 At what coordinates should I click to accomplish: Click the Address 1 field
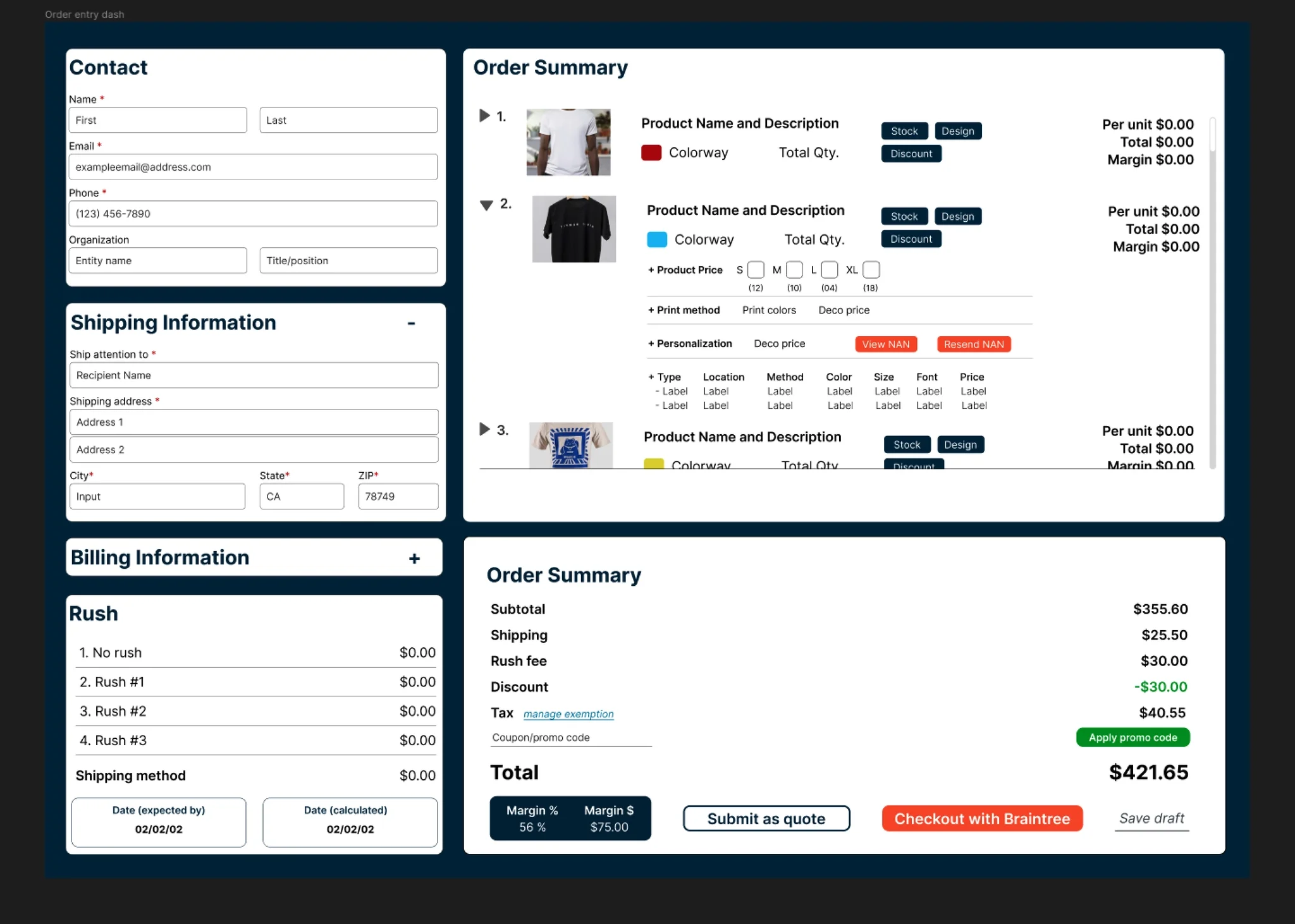254,422
